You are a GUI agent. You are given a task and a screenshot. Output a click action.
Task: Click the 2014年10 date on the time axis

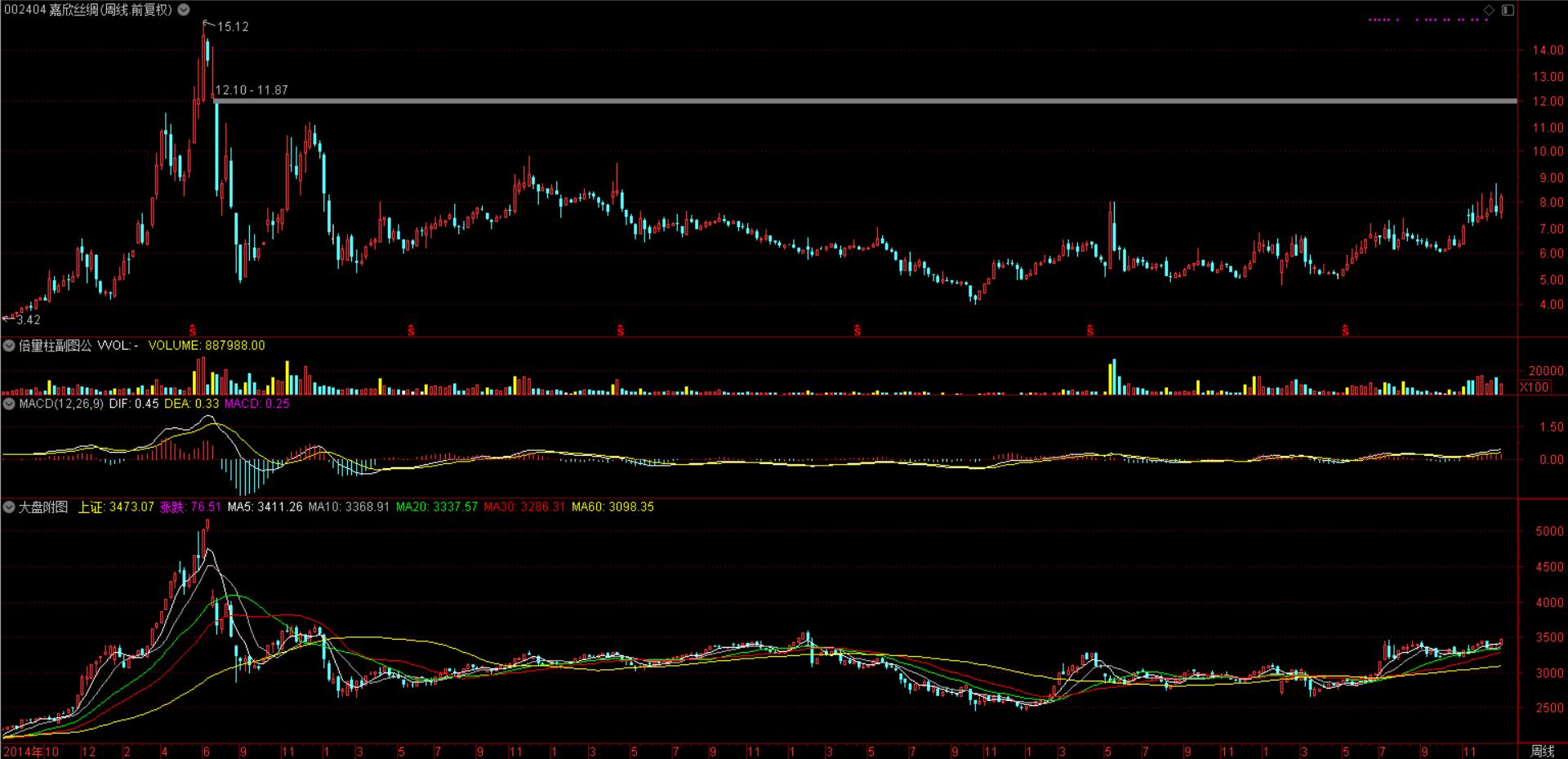31,751
